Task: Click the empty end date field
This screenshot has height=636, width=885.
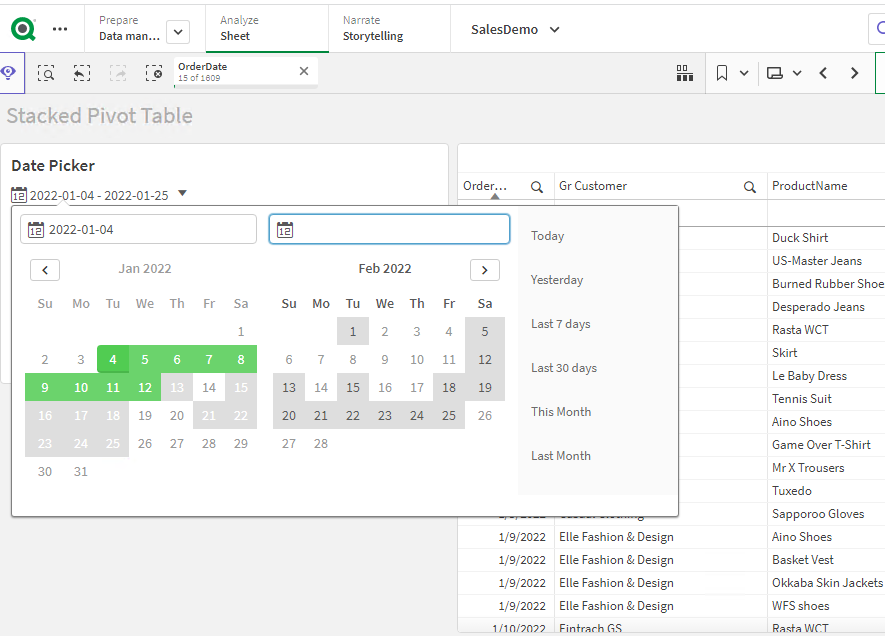Action: (389, 230)
